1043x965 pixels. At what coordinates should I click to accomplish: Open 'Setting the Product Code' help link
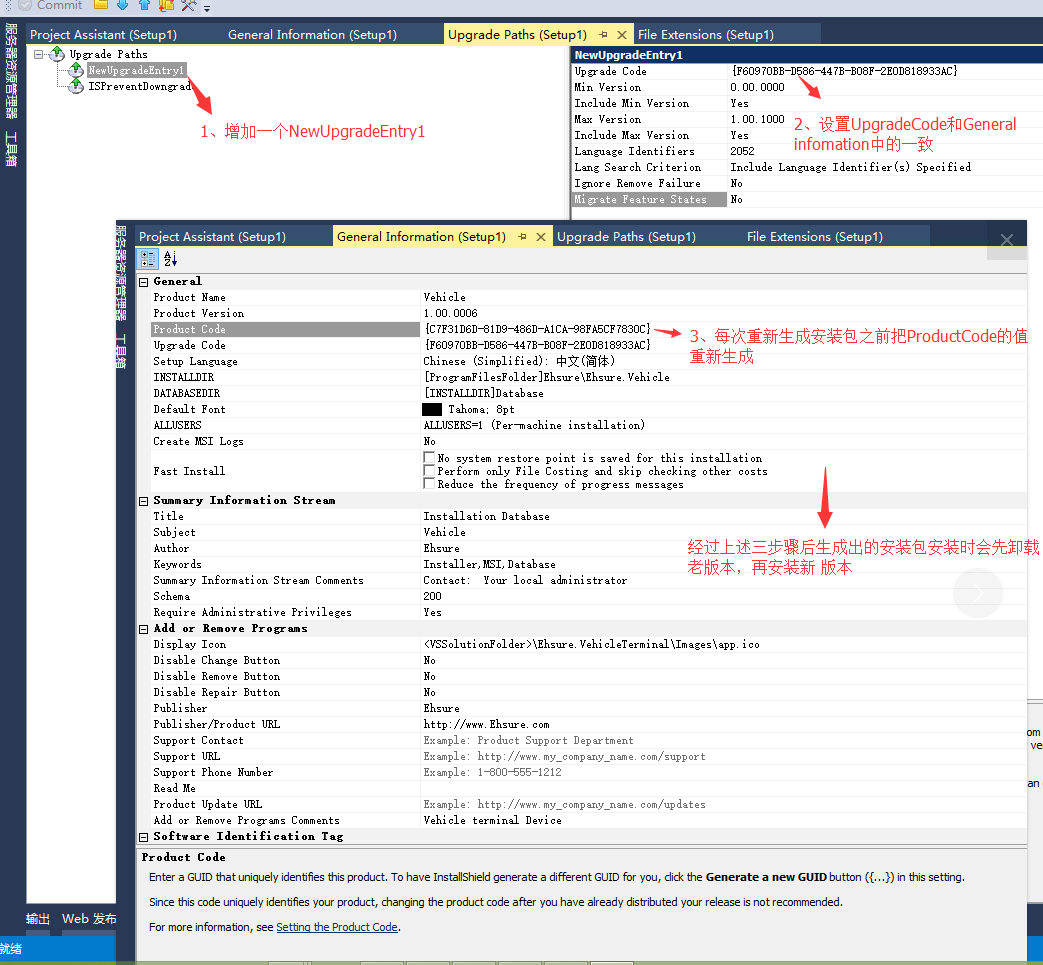click(x=337, y=927)
